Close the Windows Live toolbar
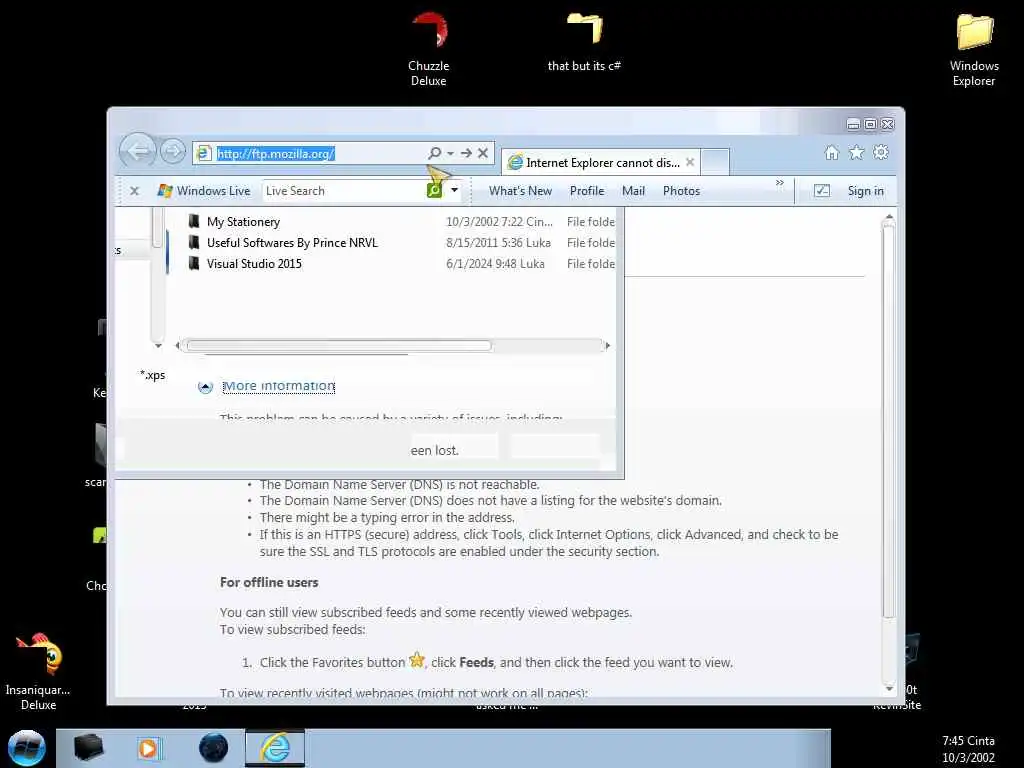Image resolution: width=1024 pixels, height=768 pixels. [135, 191]
